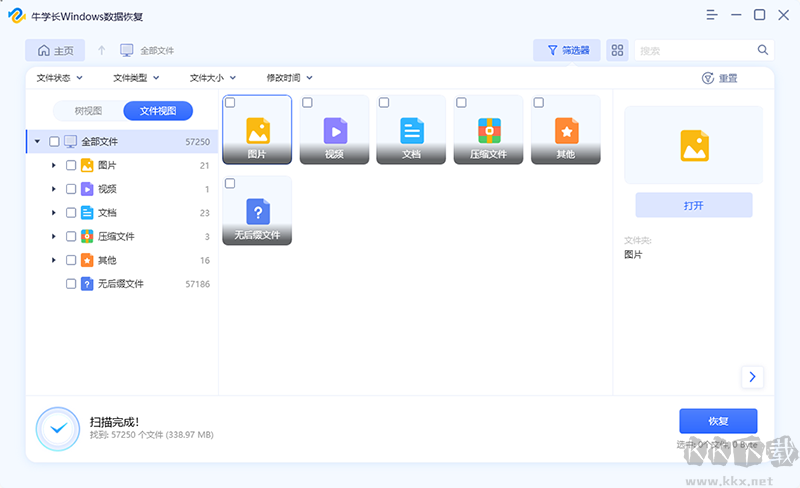Switch to the 树视图 tab

tap(89, 111)
